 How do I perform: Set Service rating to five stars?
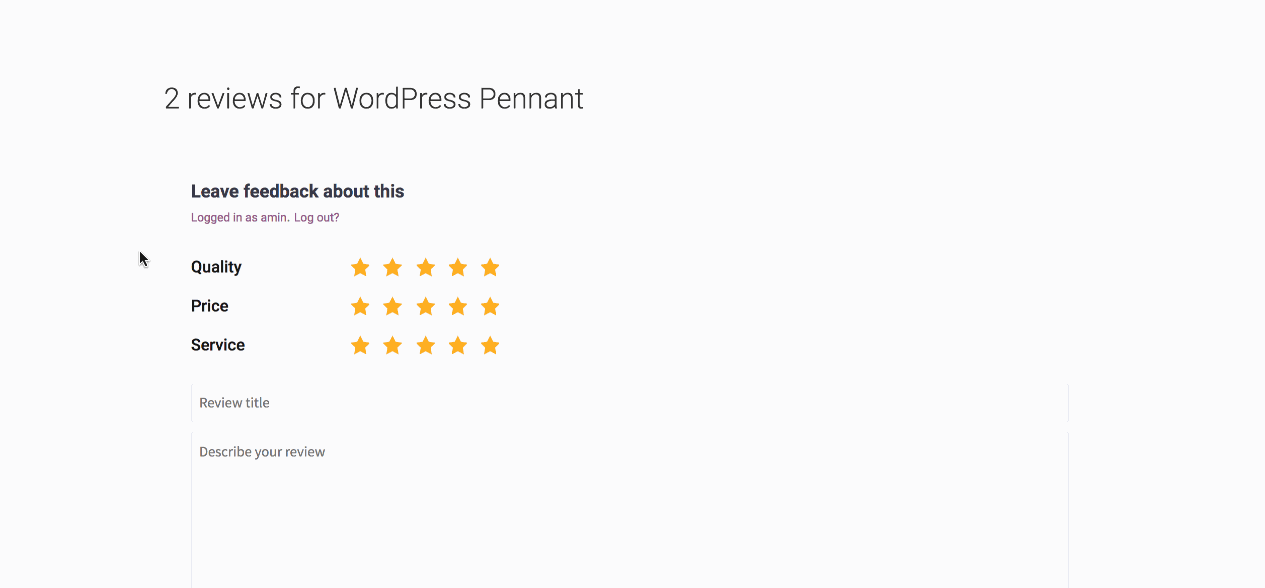coord(490,345)
